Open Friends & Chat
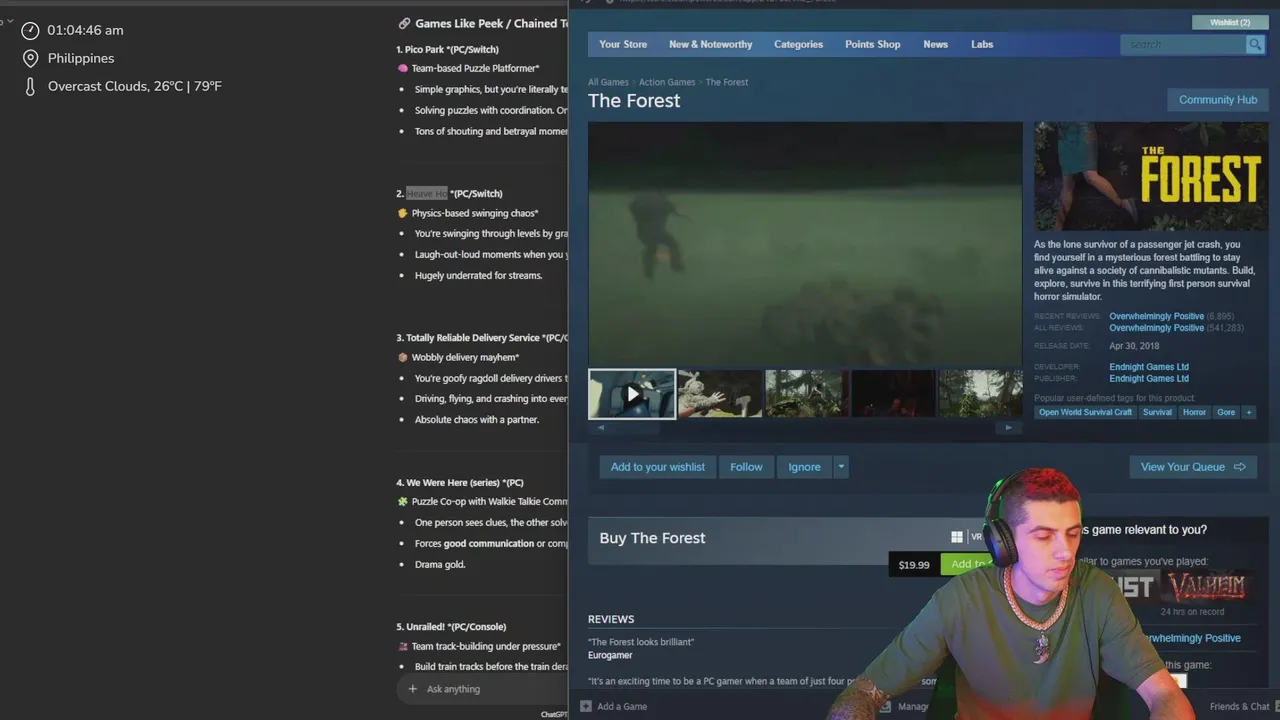 coord(1240,706)
